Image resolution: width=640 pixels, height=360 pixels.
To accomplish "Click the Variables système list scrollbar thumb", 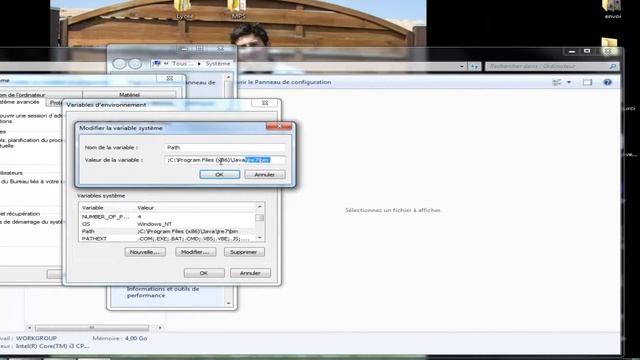I will point(260,218).
